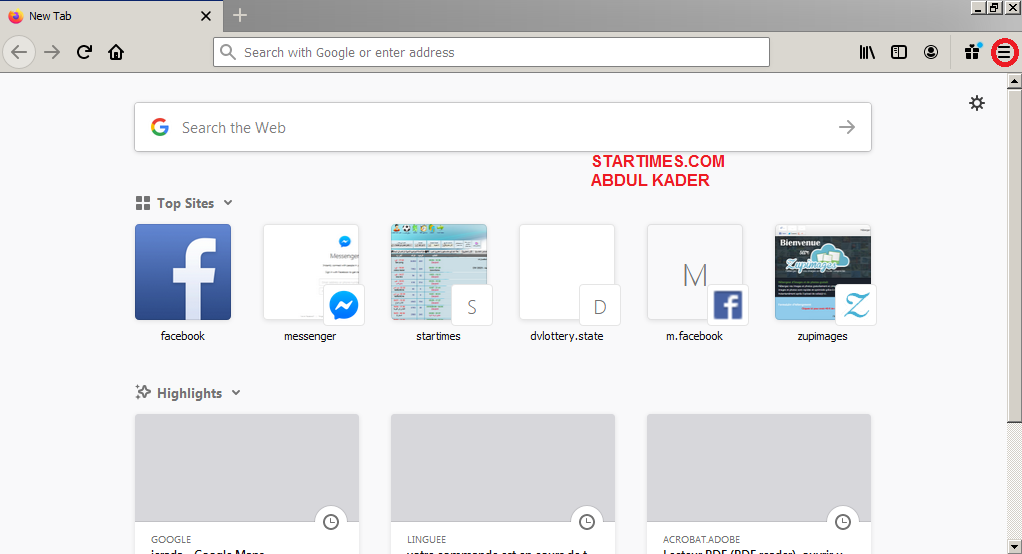Click the ACROBAT.ADOBE source label
The height and width of the screenshot is (554, 1022).
(x=701, y=540)
